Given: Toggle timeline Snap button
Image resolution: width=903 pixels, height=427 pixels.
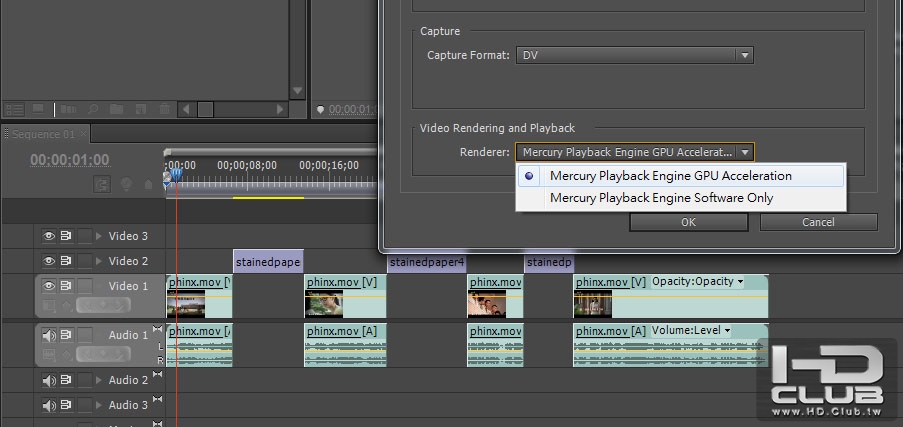Looking at the screenshot, I should (103, 185).
